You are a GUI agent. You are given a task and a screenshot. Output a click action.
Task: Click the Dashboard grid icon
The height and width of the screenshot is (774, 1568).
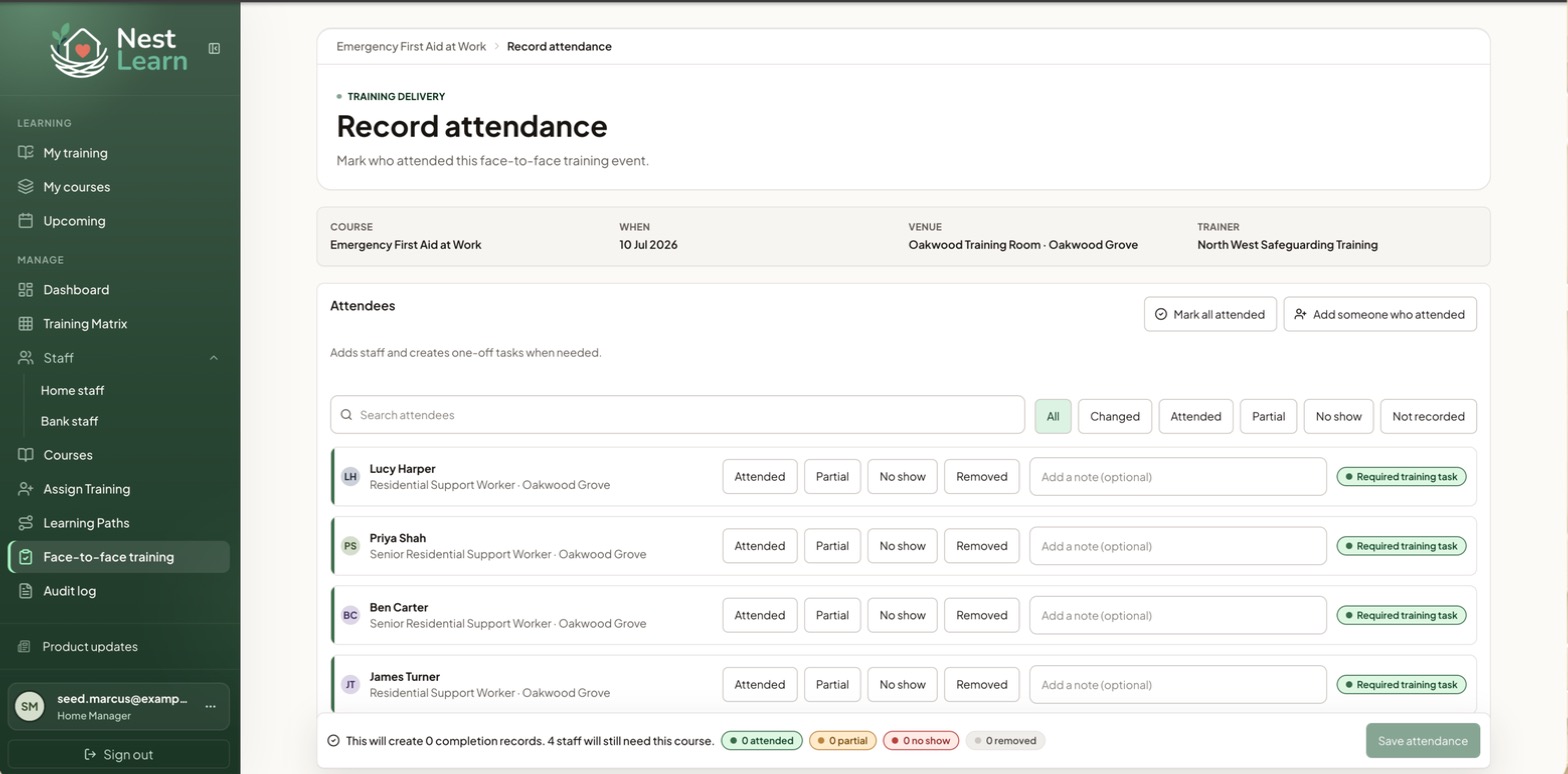26,290
